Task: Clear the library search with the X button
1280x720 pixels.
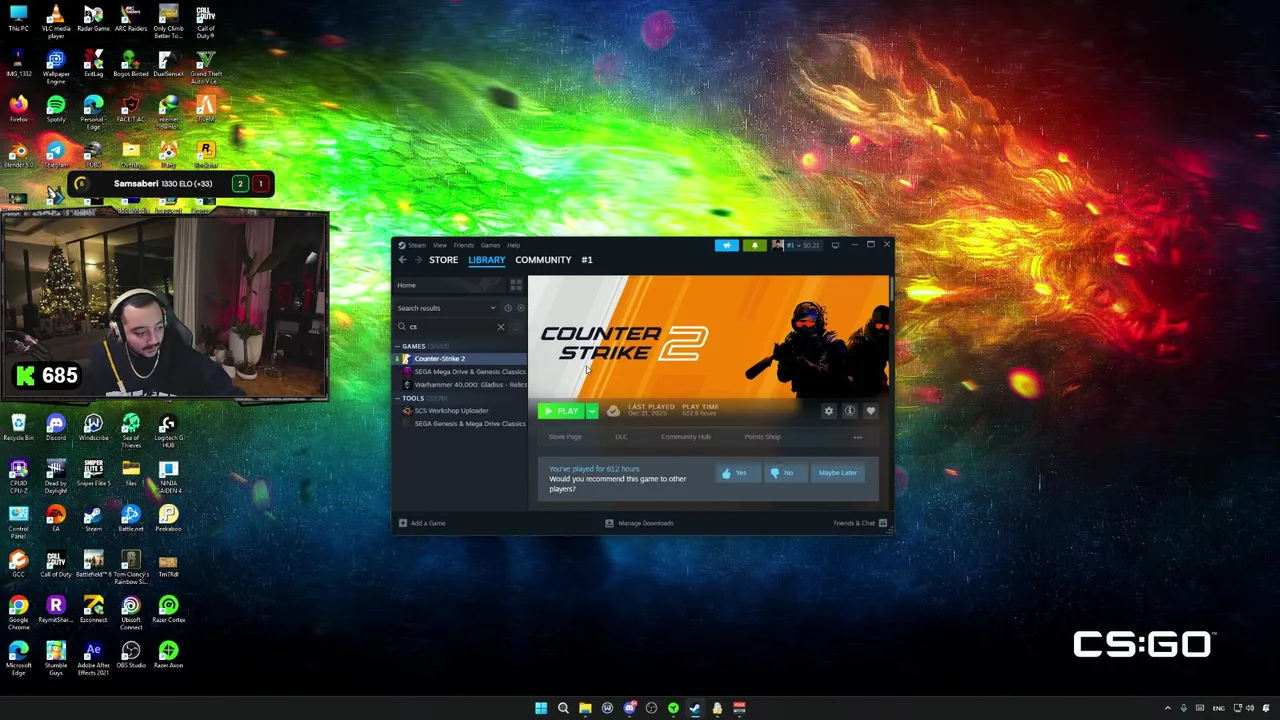Action: point(501,327)
